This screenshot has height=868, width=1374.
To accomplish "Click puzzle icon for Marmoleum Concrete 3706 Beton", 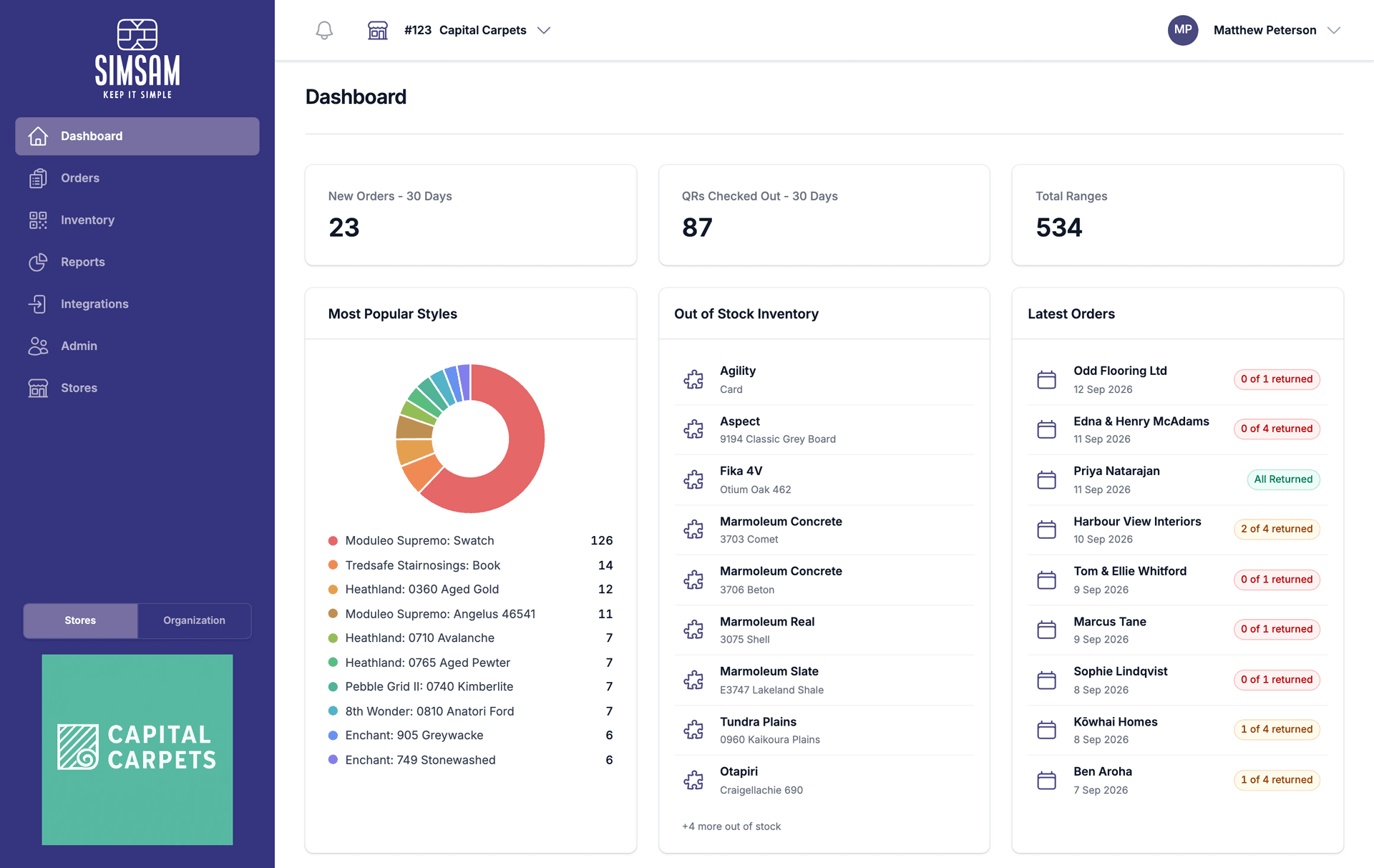I will click(693, 580).
